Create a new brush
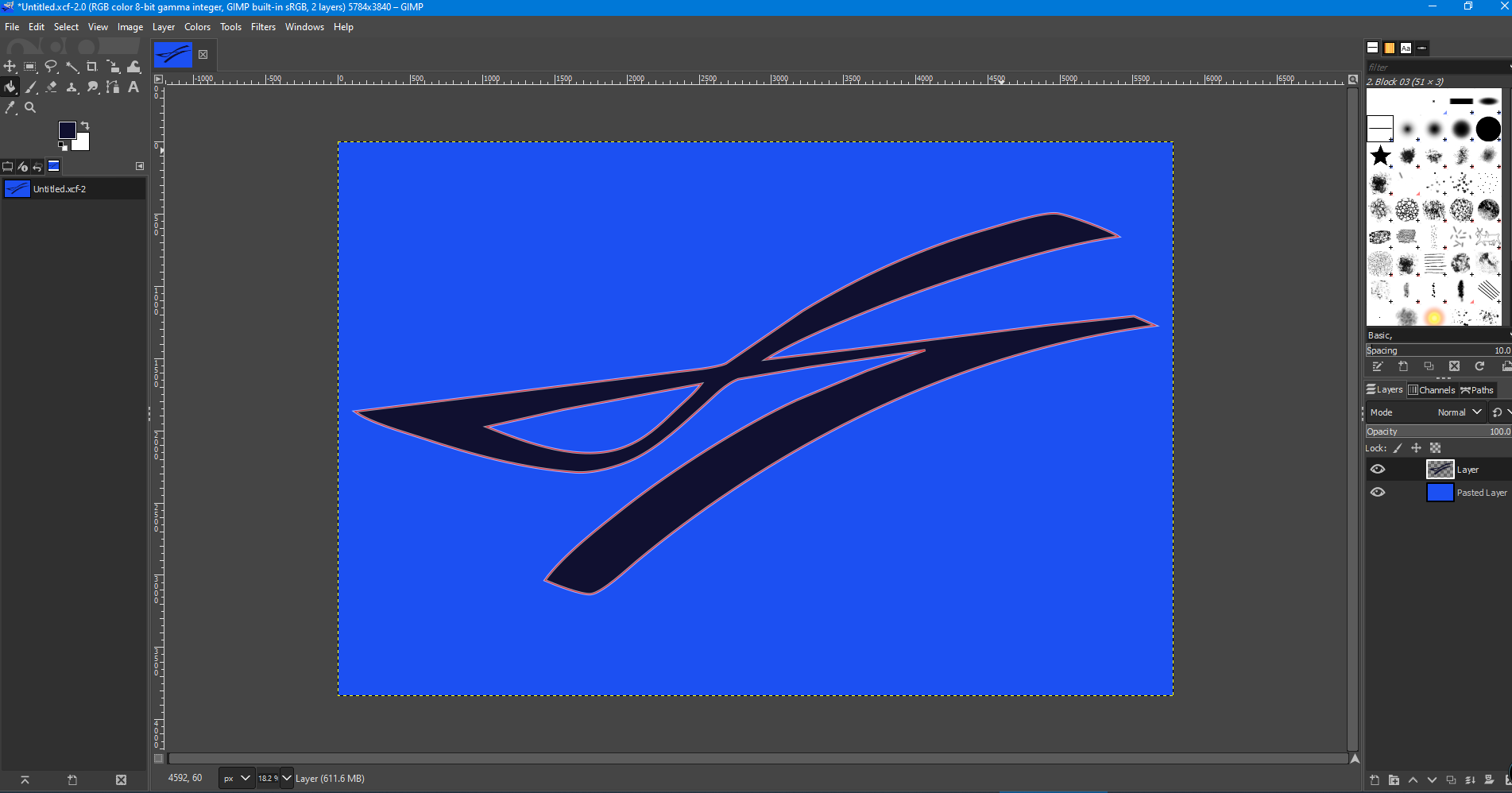This screenshot has width=1512, height=793. [1403, 366]
